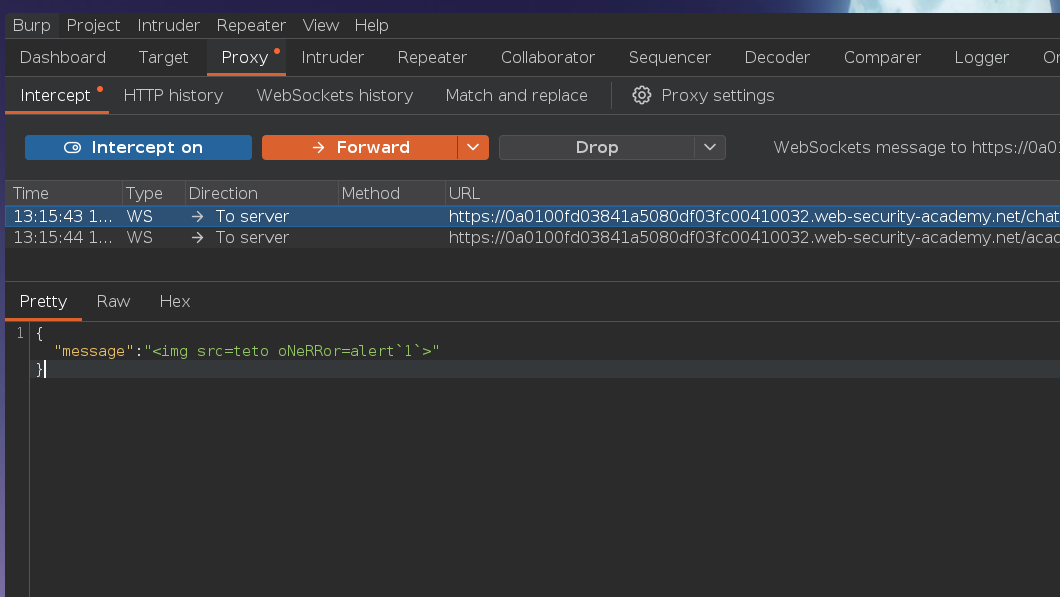Screen dimensions: 1060x597
Task: Switch message view to Raw tab
Action: click(113, 302)
